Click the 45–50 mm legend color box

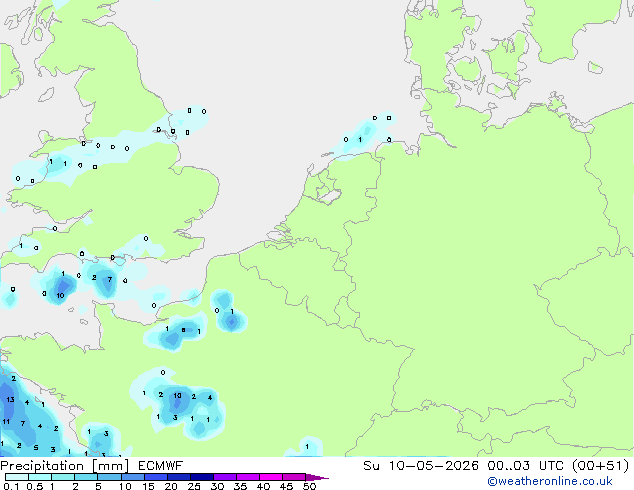[294, 477]
